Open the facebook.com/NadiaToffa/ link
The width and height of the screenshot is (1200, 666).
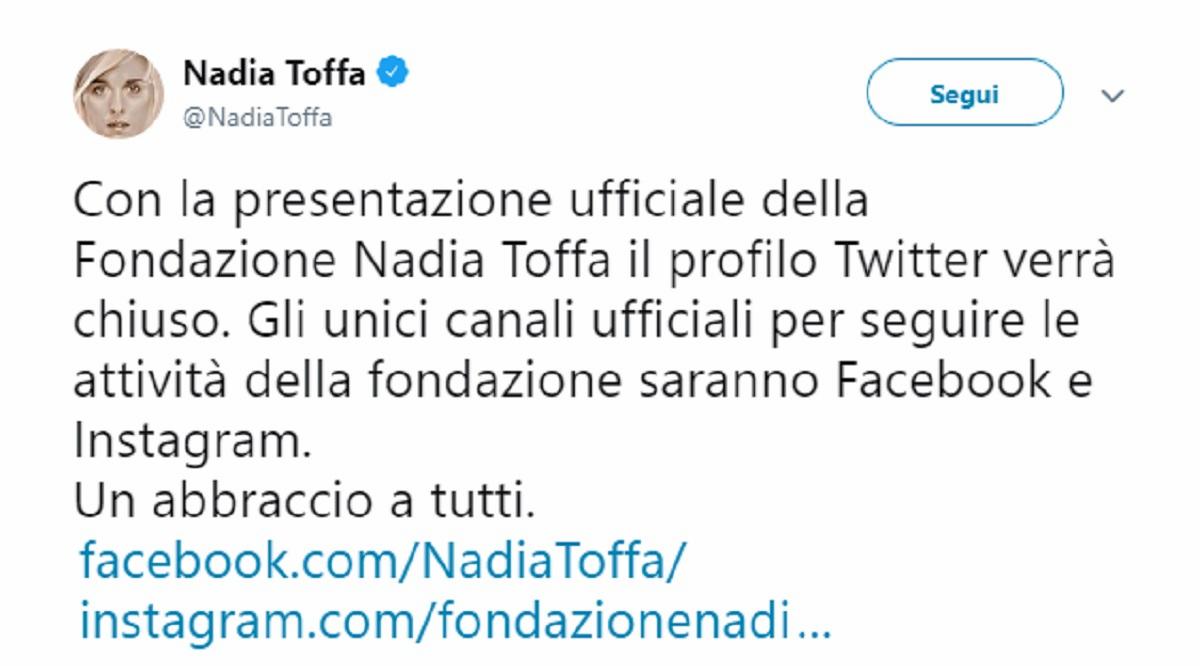click(x=384, y=564)
